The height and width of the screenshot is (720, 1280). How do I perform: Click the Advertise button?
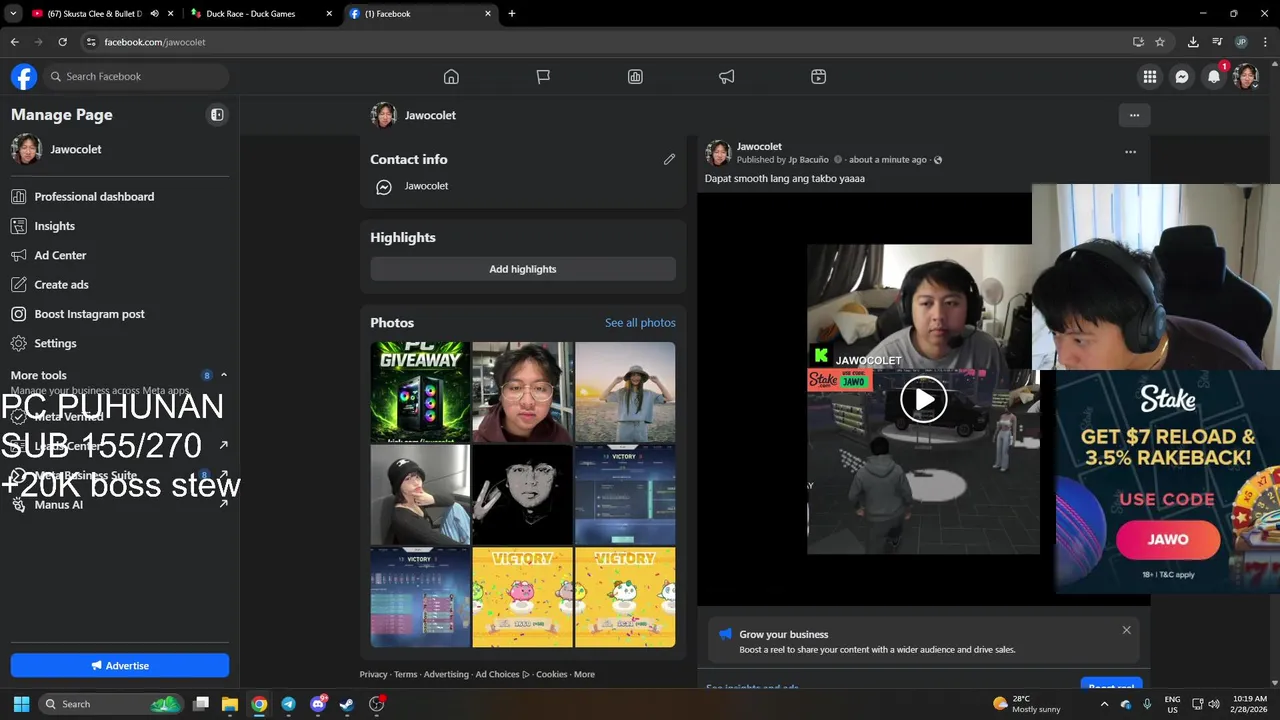click(x=120, y=665)
